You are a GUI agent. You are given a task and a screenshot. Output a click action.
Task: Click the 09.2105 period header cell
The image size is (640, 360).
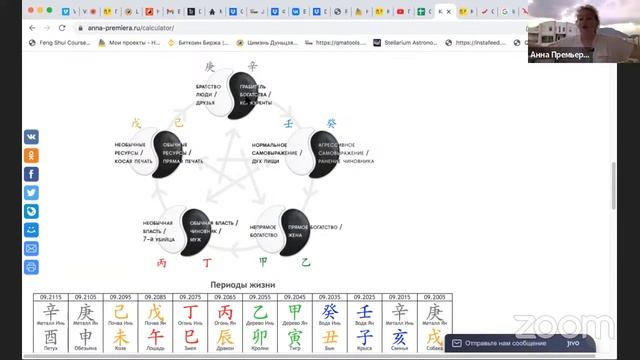[x=86, y=297]
